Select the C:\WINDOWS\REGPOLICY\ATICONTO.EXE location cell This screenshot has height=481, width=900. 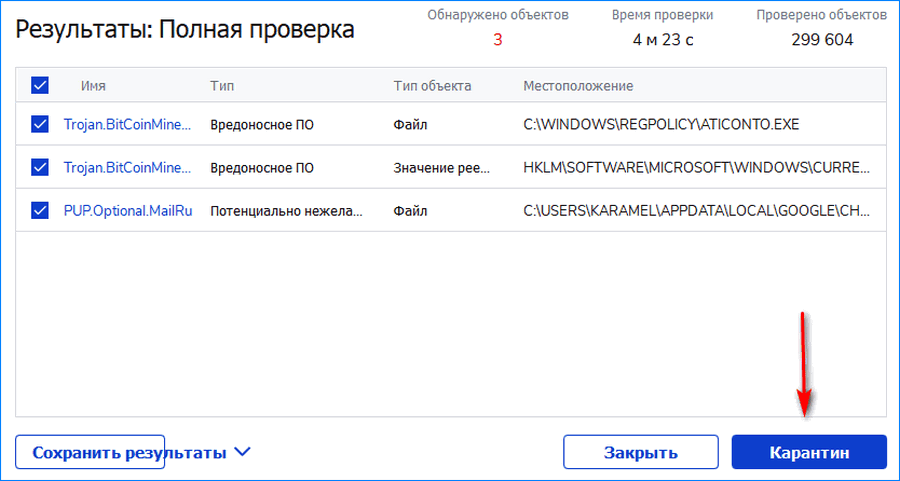[661, 125]
